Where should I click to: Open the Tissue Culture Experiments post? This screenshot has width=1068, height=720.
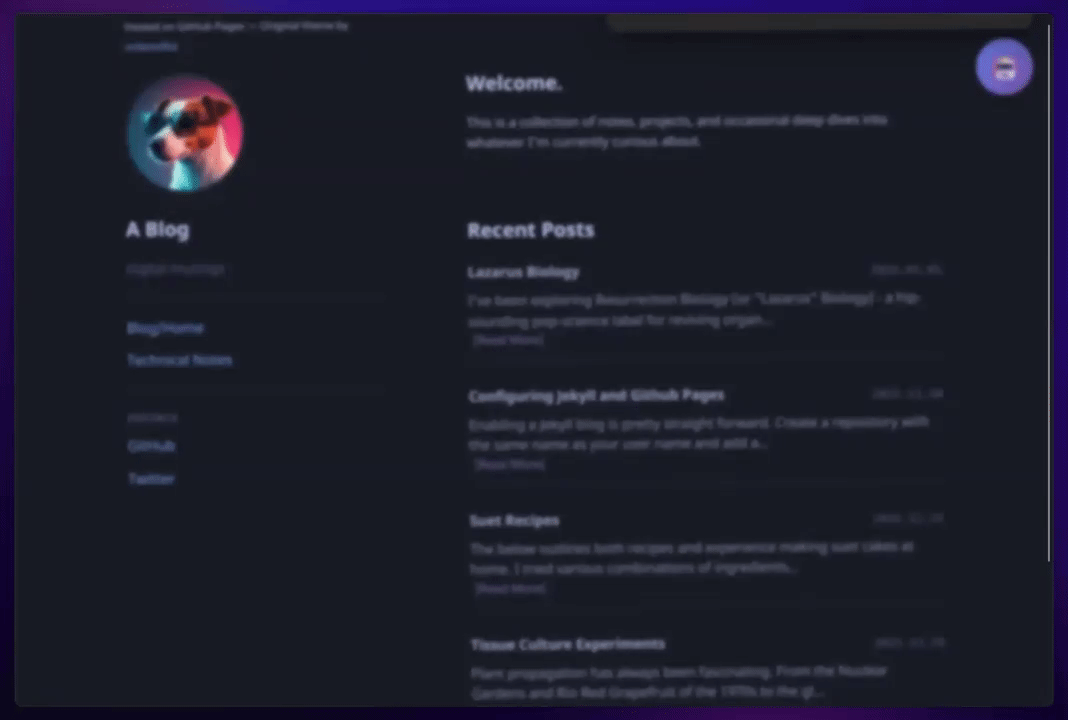(568, 644)
